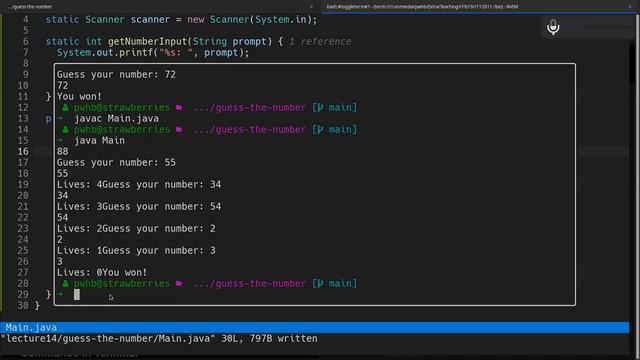Click the "Guess your number: 55" terminal line

click(x=116, y=162)
